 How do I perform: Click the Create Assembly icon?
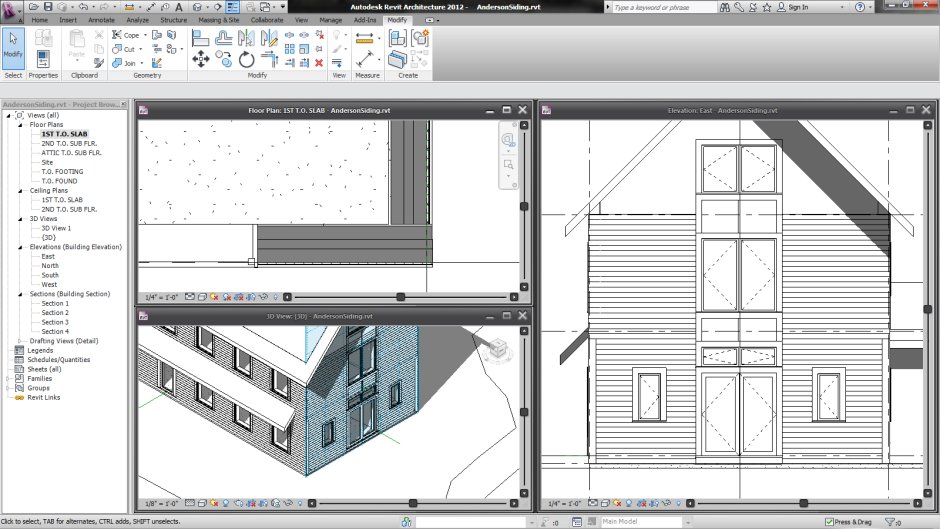(397, 38)
